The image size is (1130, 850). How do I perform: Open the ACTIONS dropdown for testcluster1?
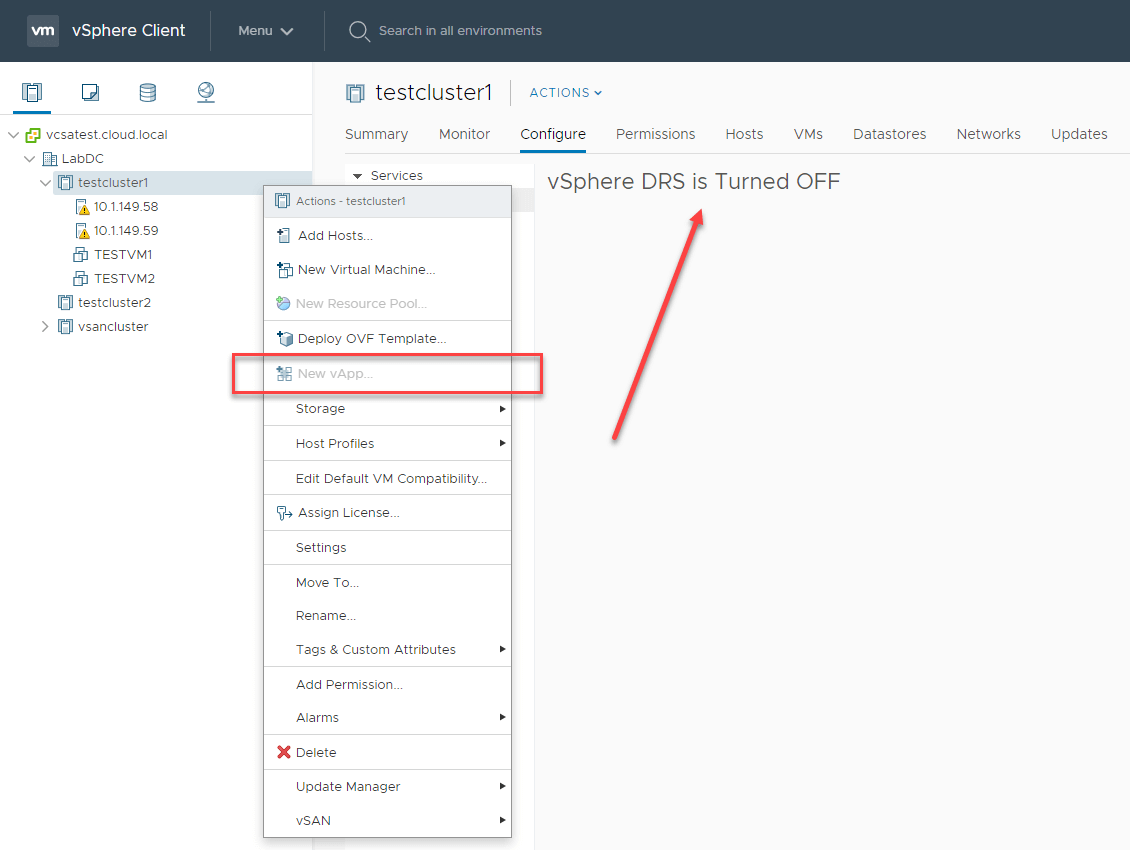point(566,93)
